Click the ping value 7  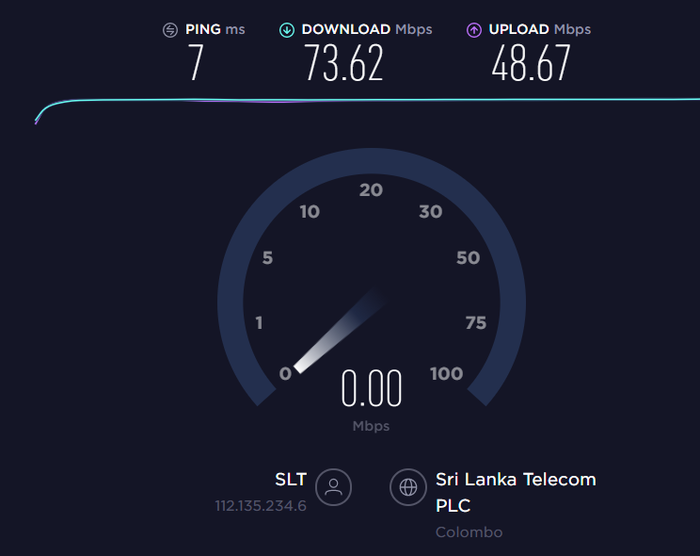pyautogui.click(x=196, y=63)
